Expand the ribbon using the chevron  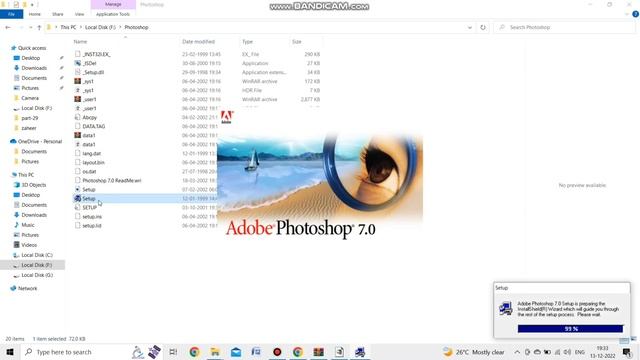click(627, 14)
